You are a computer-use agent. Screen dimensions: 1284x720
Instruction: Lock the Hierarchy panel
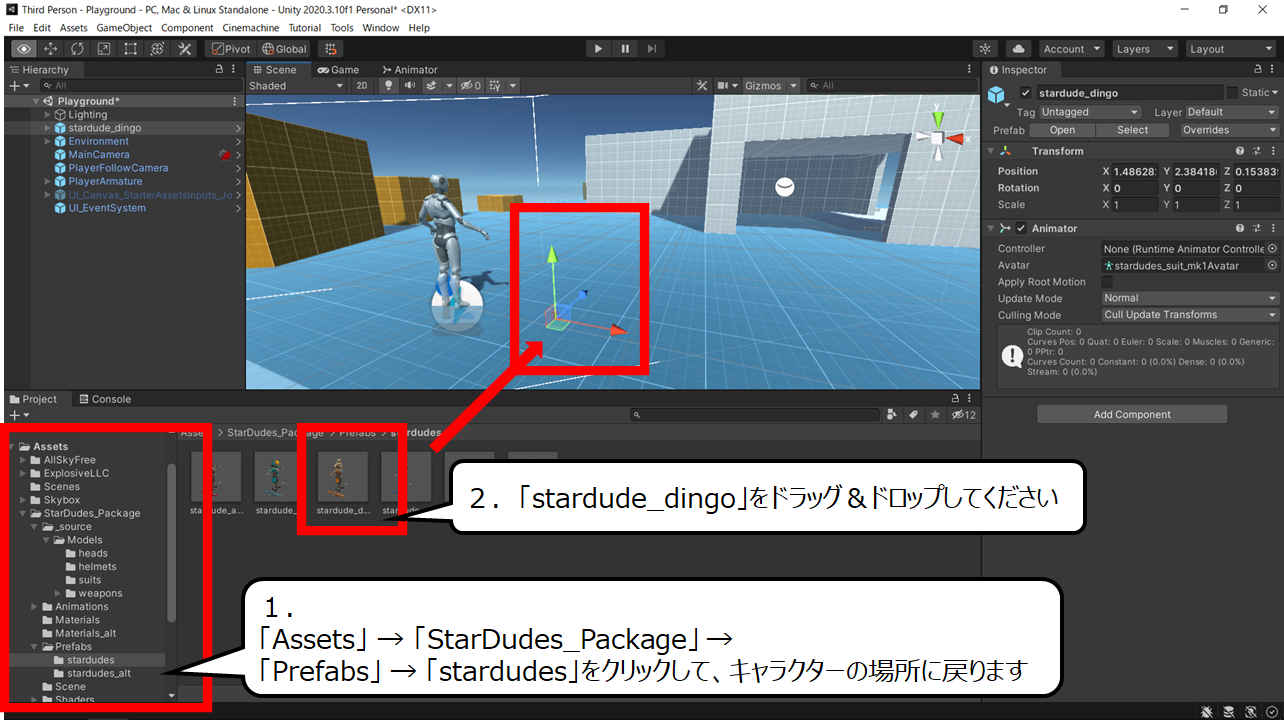220,70
